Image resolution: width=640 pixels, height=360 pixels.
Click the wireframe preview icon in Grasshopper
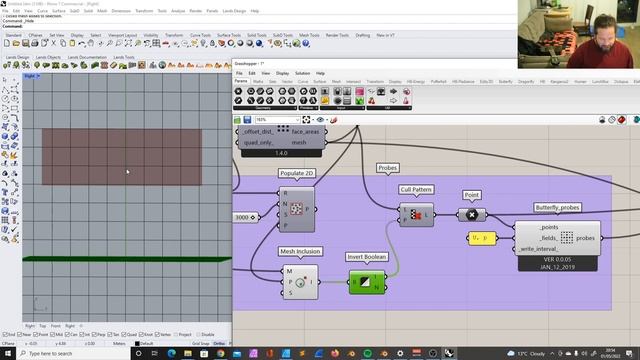(611, 120)
